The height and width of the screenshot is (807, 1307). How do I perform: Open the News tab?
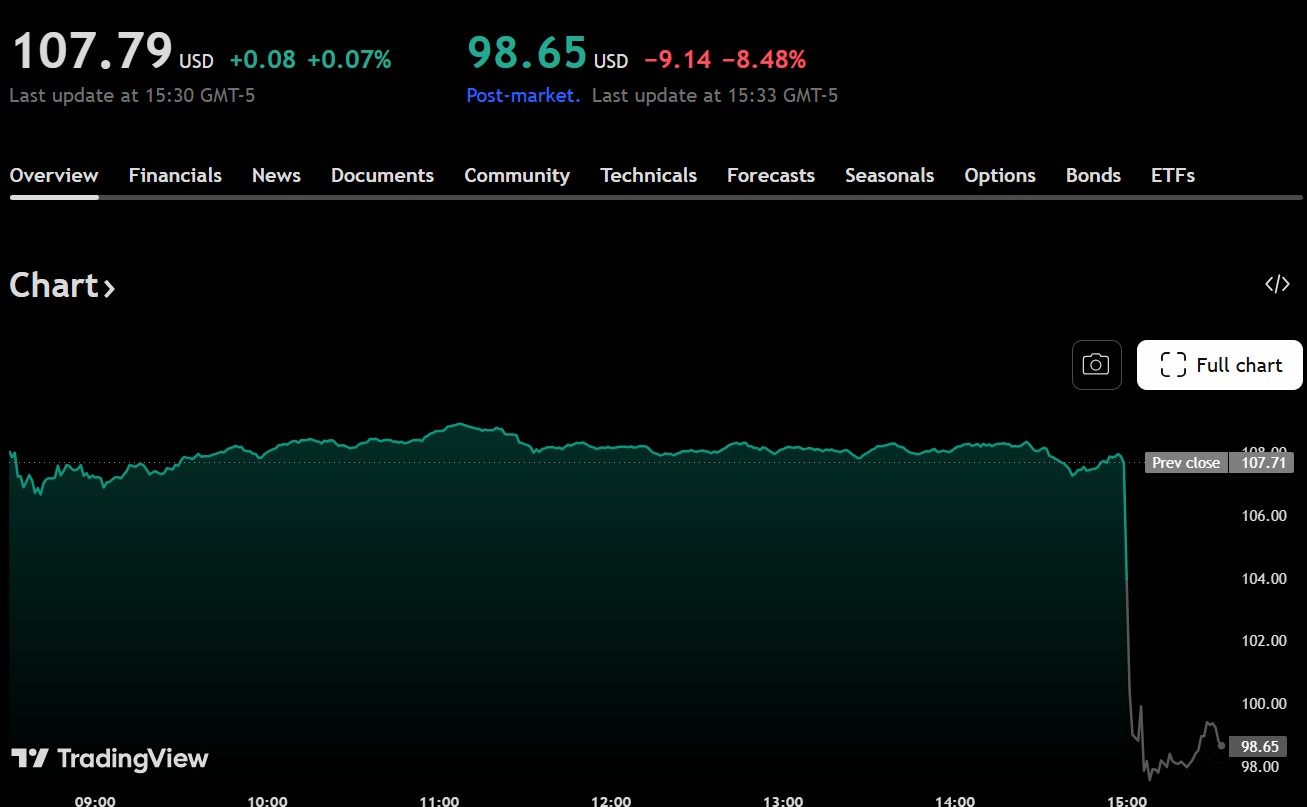[276, 175]
